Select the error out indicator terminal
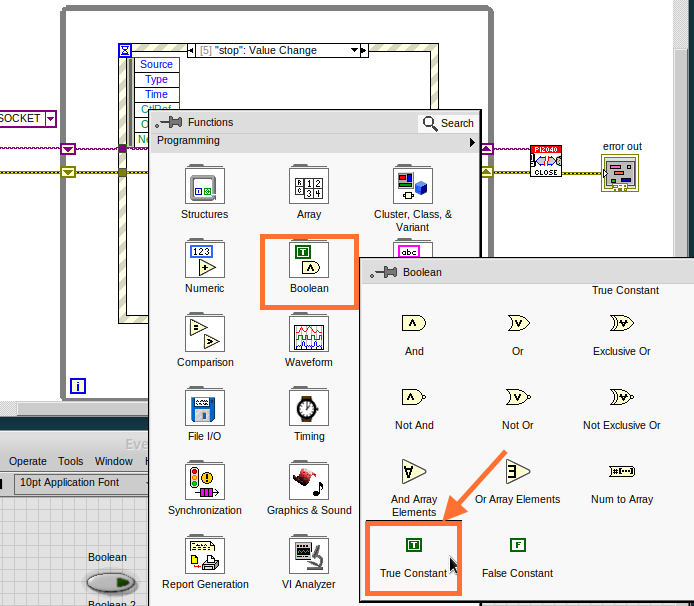The image size is (694, 606). [x=620, y=173]
